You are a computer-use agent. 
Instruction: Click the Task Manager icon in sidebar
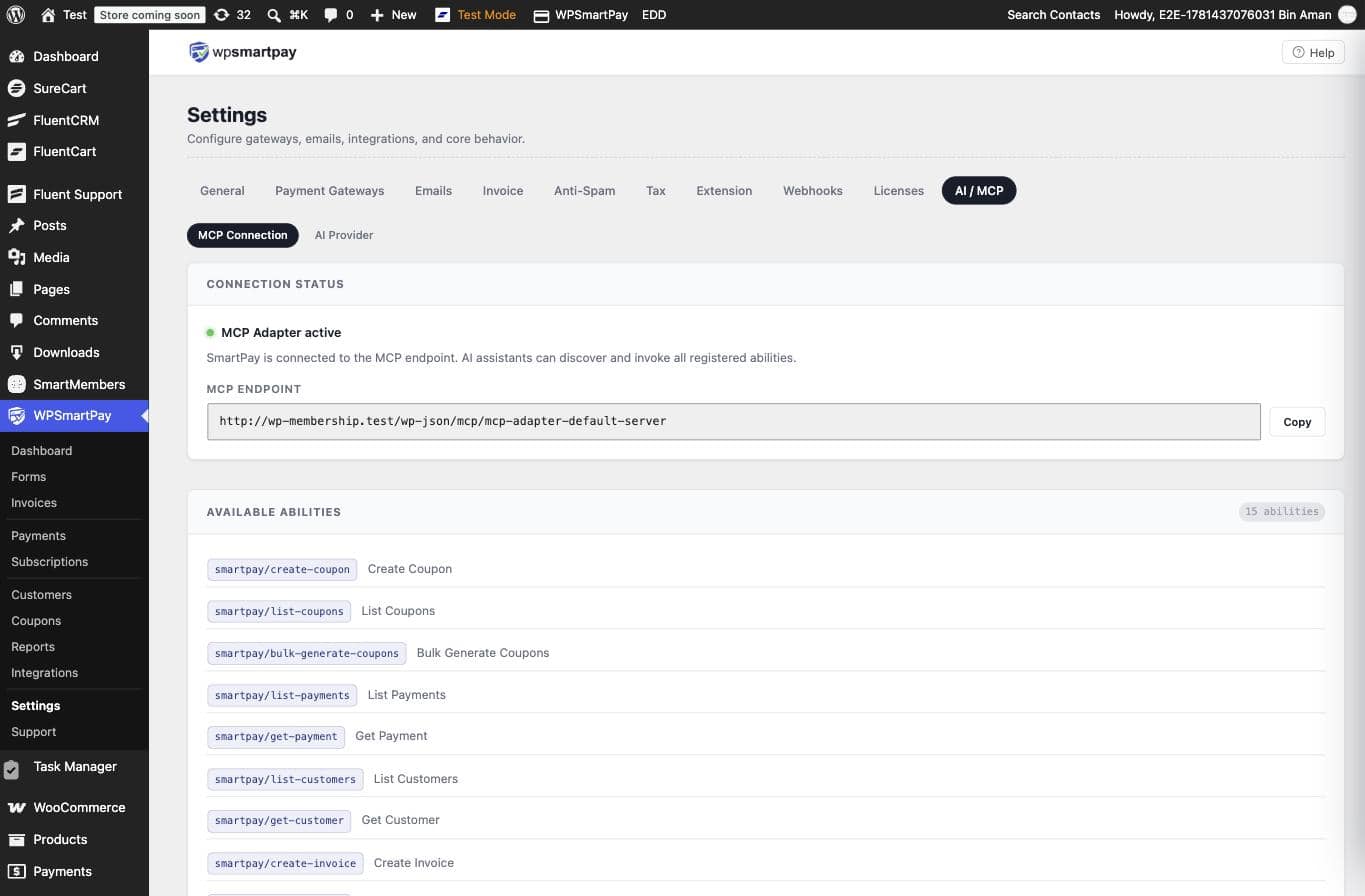(x=12, y=769)
